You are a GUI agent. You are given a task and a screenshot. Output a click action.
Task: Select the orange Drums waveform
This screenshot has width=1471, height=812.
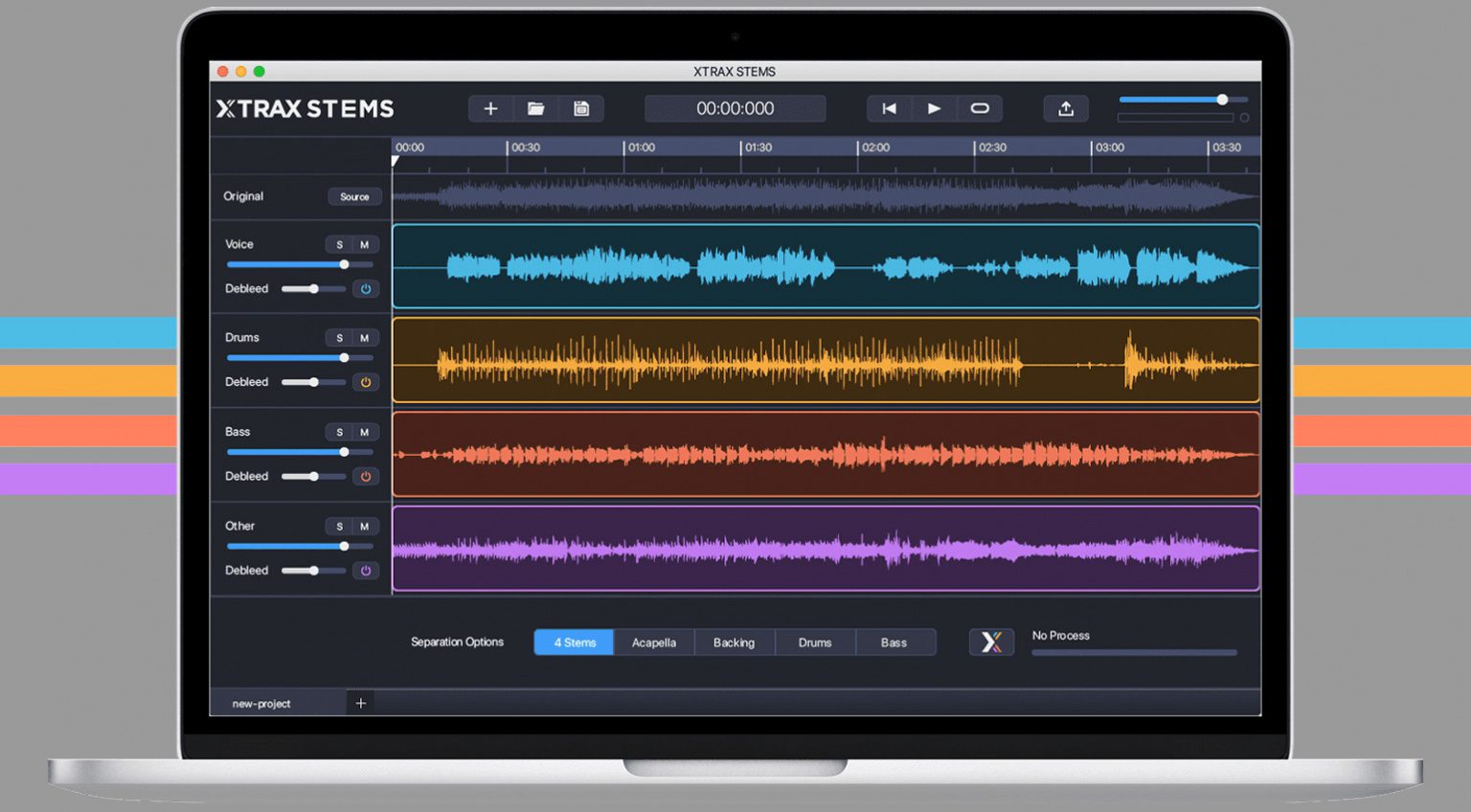(826, 360)
